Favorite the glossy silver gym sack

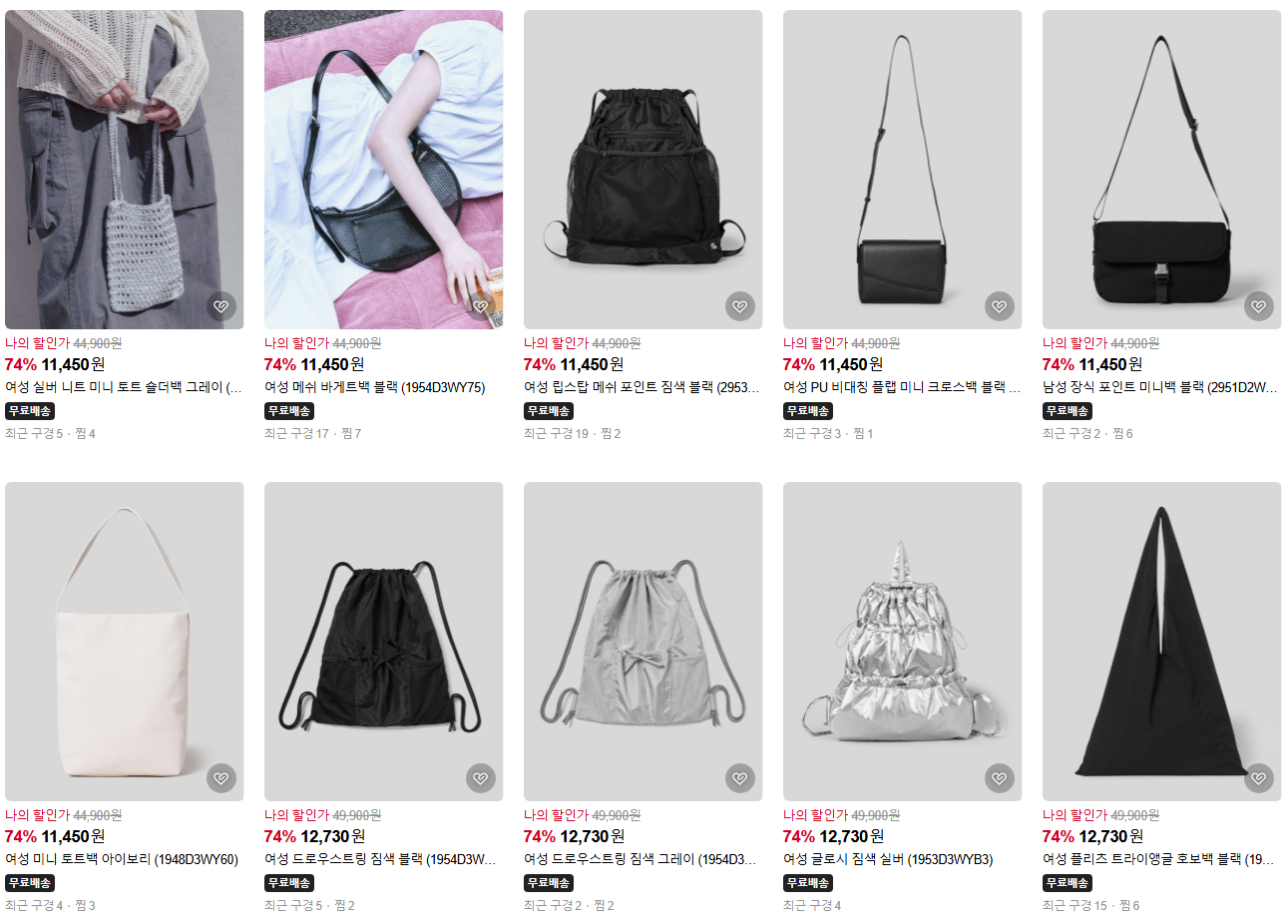pyautogui.click(x=1000, y=778)
